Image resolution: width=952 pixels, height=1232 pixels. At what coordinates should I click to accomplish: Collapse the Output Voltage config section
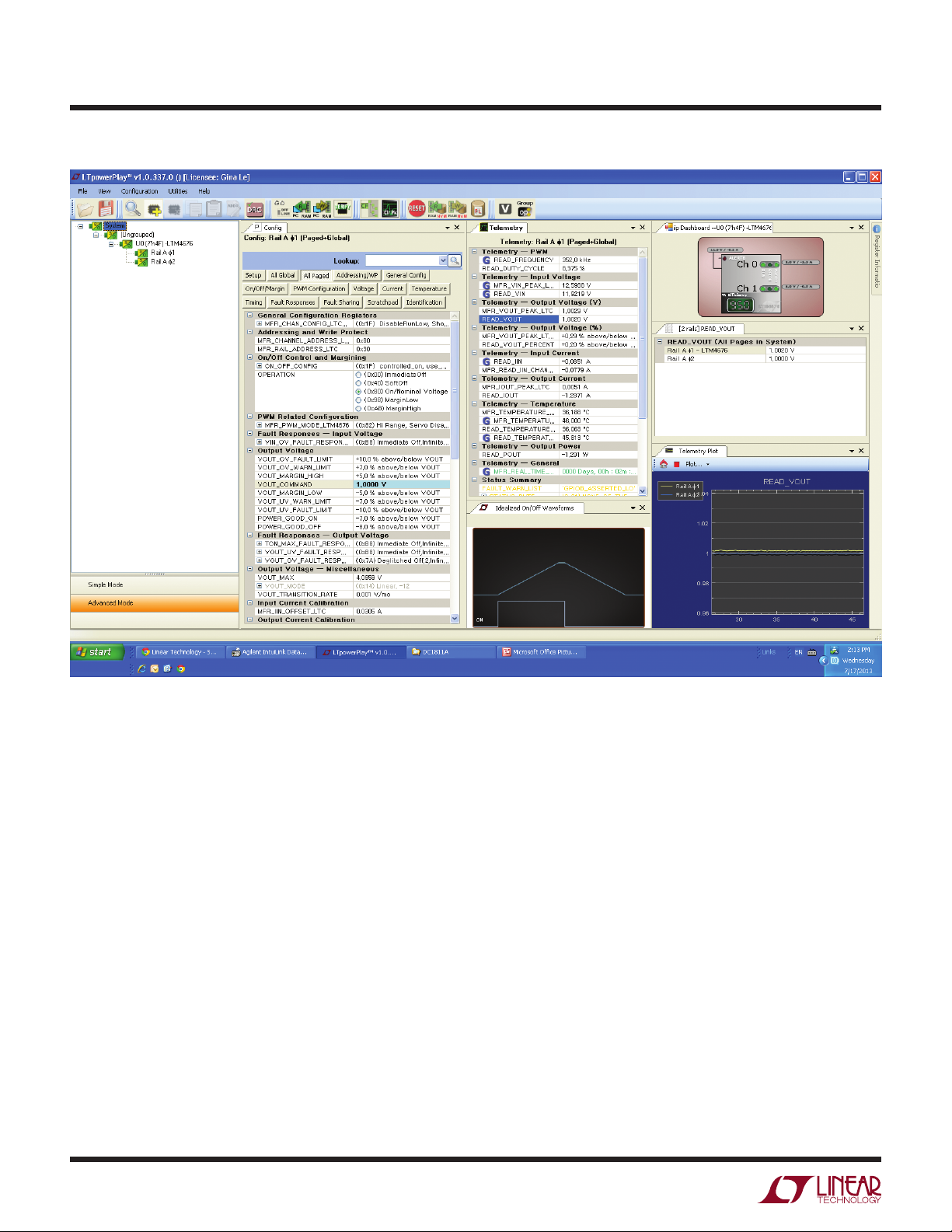(250, 451)
